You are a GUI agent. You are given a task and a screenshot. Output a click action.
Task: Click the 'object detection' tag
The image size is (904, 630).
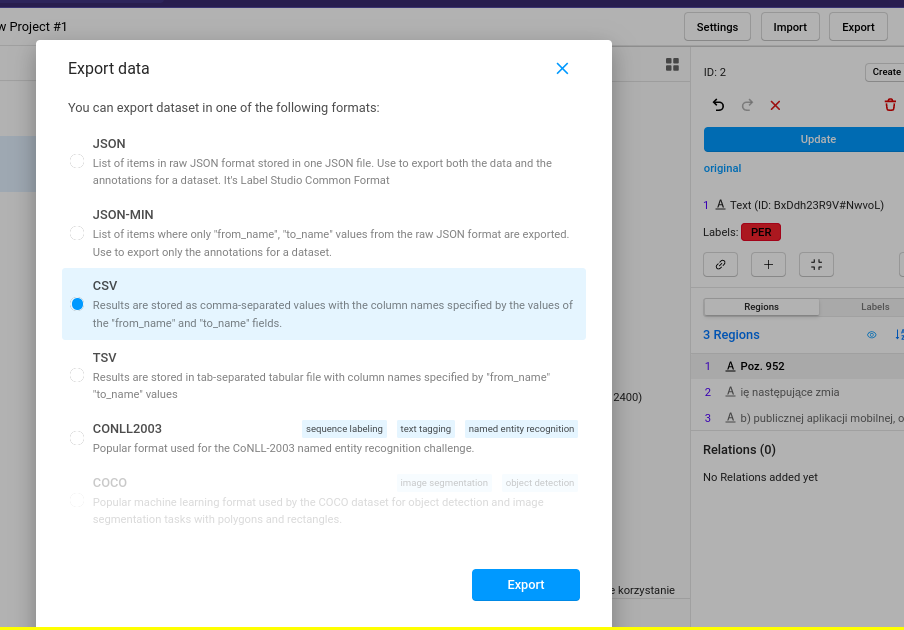540,483
